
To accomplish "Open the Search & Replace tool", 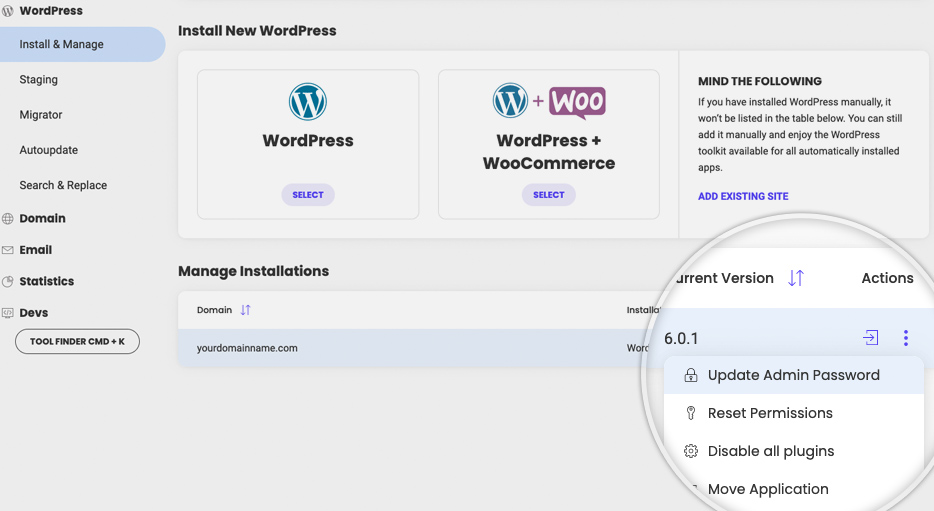I will click(63, 185).
